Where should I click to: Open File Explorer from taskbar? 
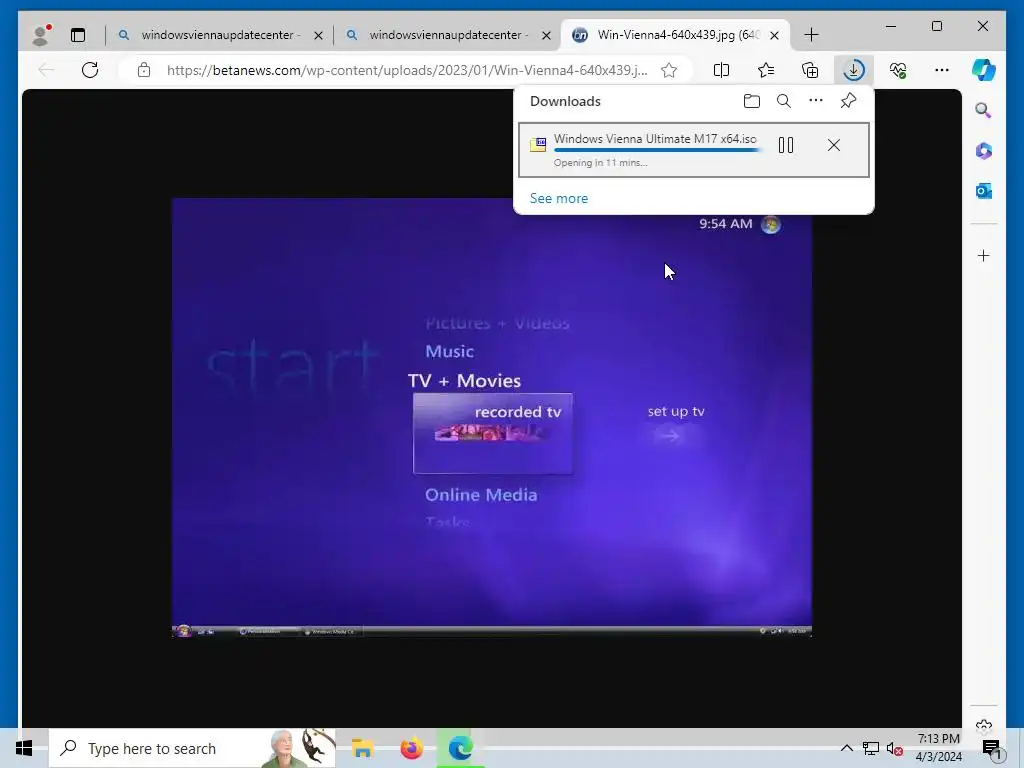[362, 748]
